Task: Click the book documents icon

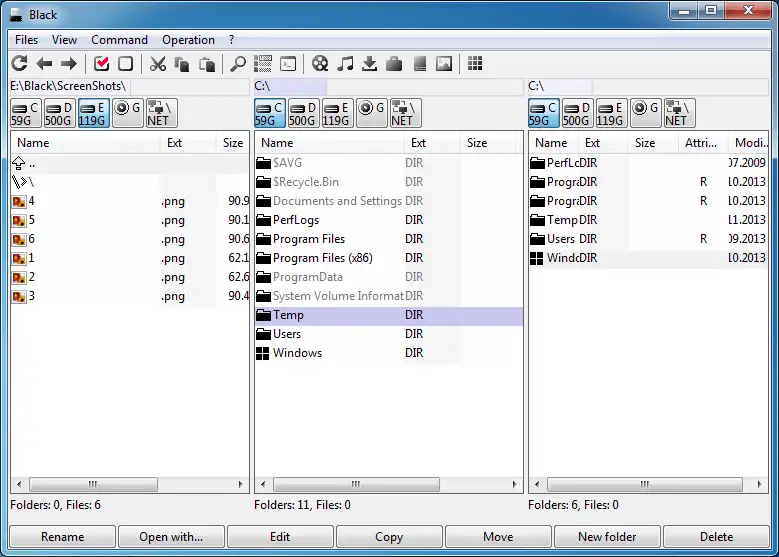Action: click(x=420, y=64)
